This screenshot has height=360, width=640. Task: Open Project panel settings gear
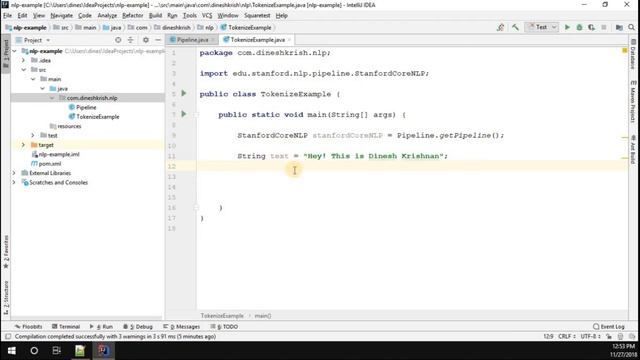(146, 40)
